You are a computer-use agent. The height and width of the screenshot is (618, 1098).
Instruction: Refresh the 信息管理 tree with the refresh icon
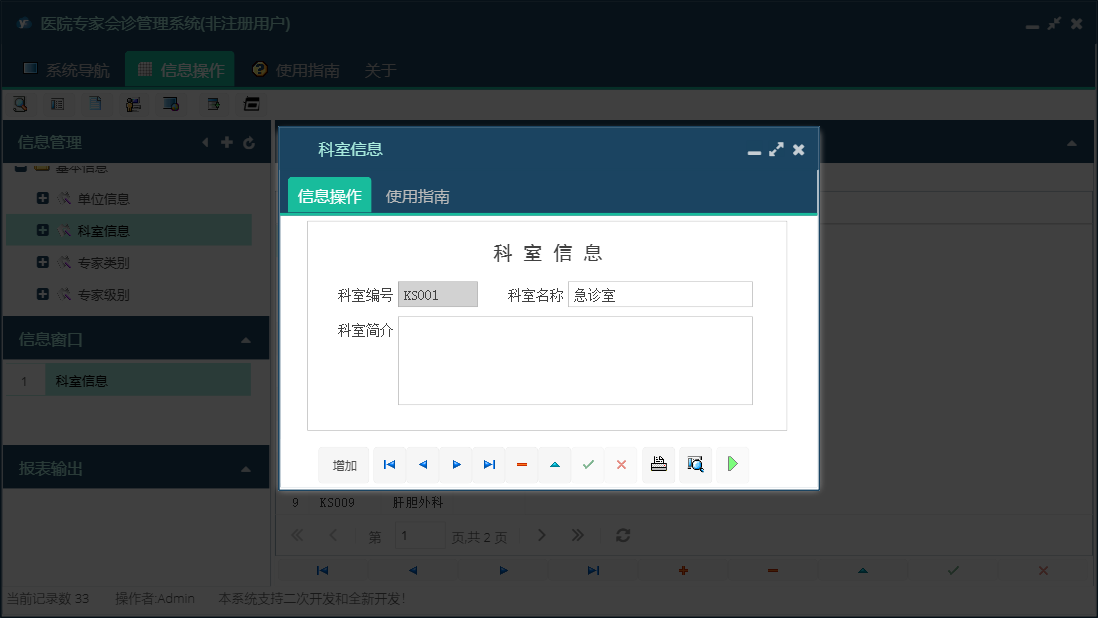click(248, 142)
